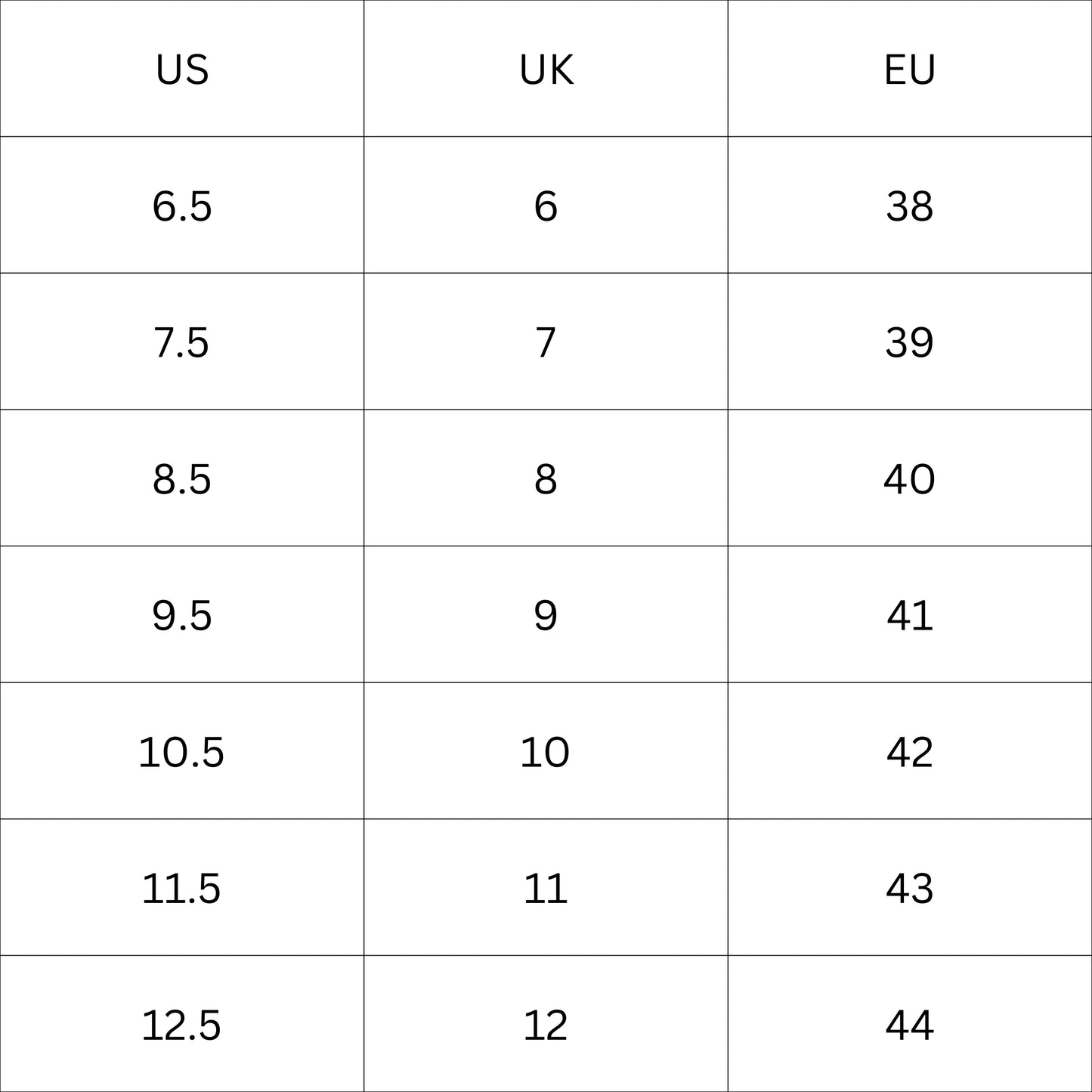Click the EU 39 cell
Screen dimensions: 1092x1092
910,342
